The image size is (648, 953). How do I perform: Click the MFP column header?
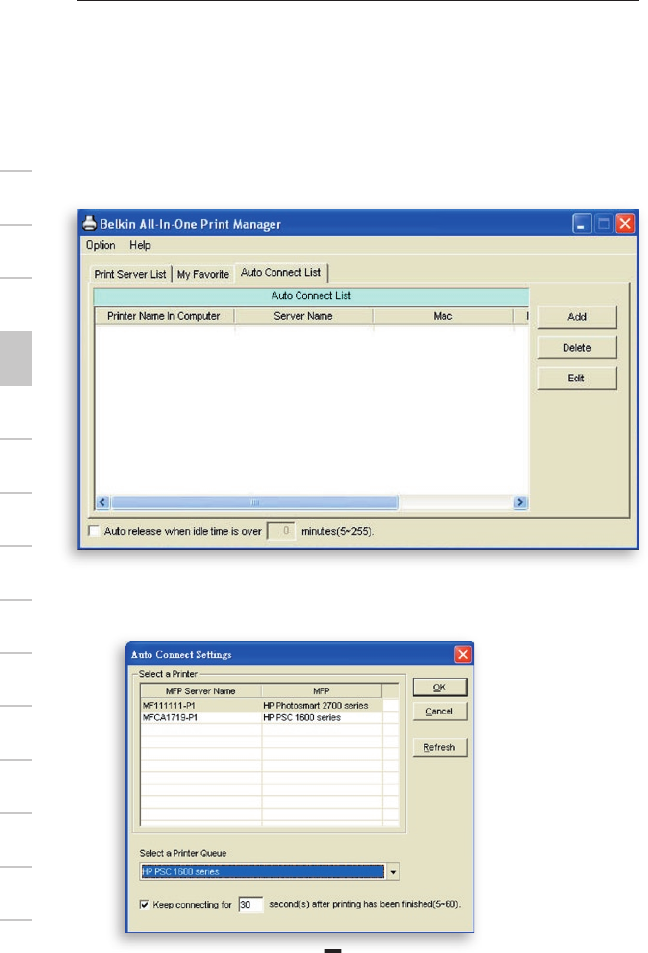point(321,691)
